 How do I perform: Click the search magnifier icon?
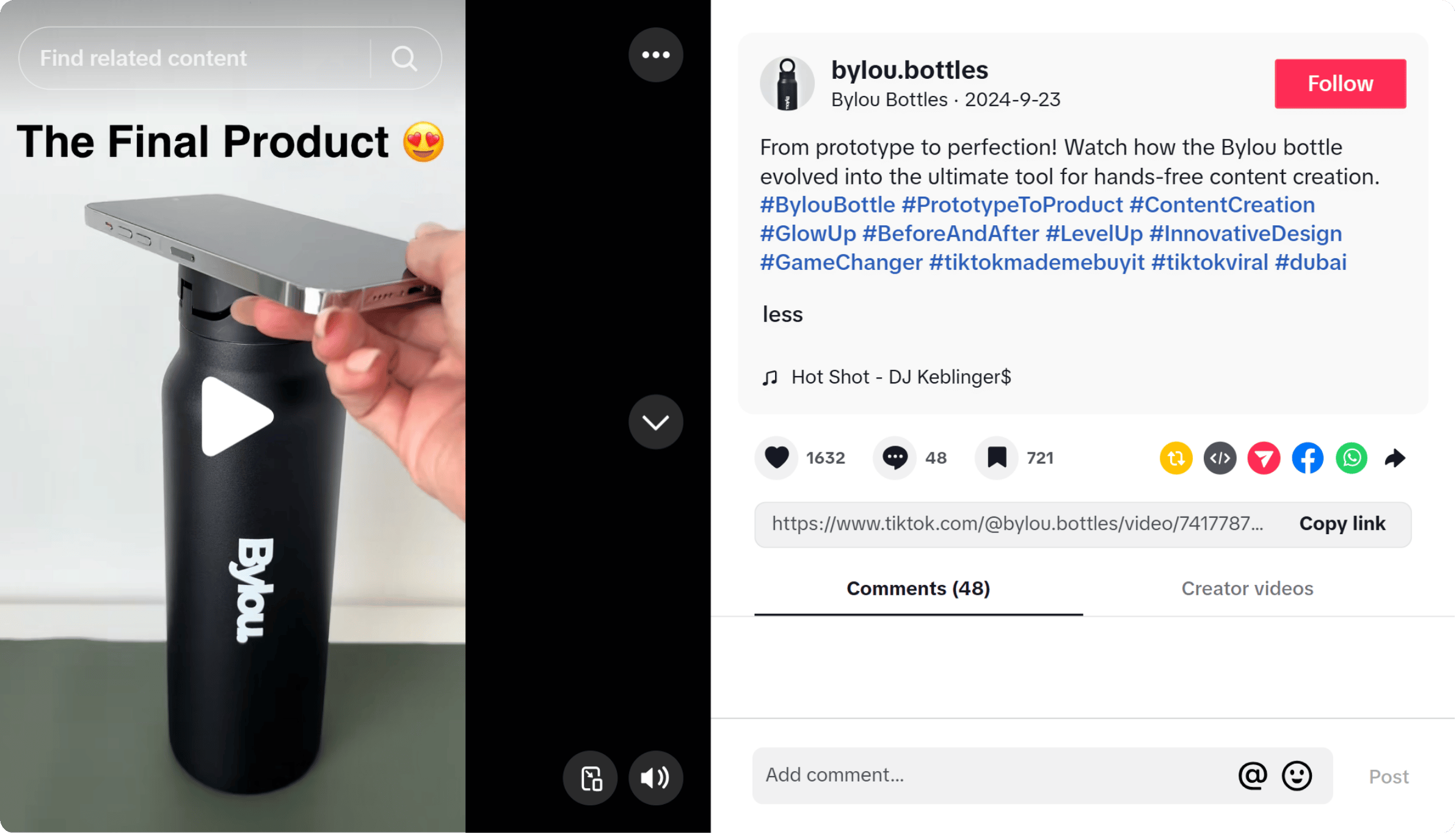[404, 59]
